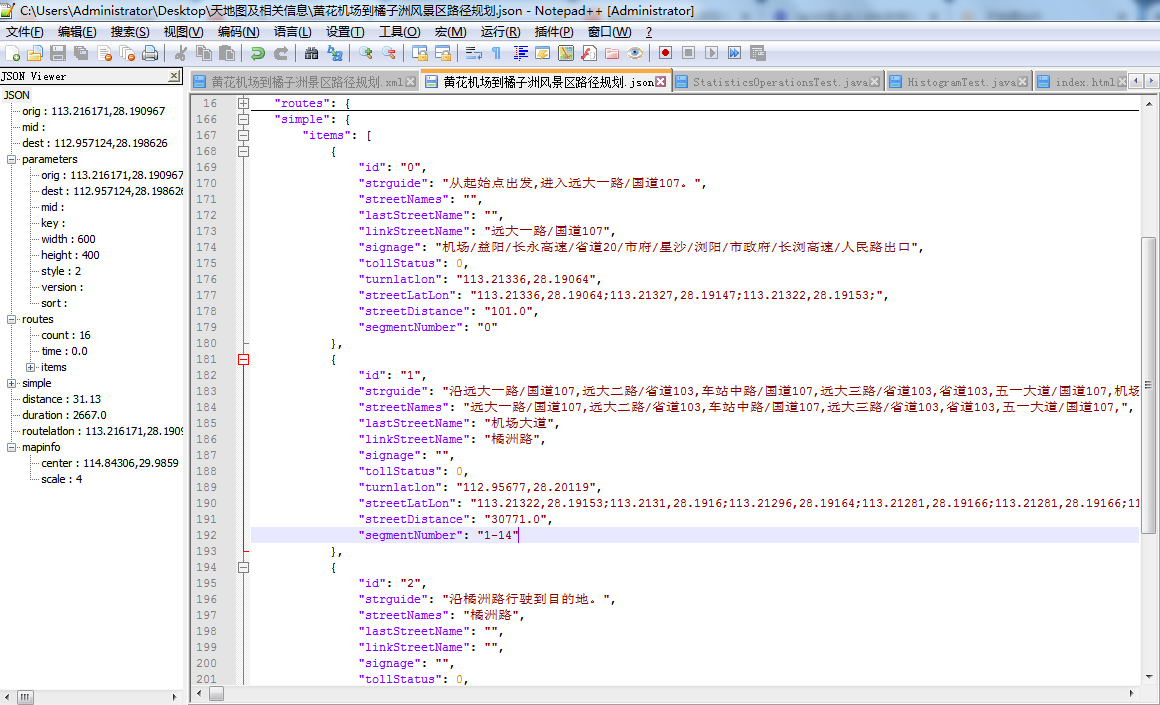Viewport: 1160px width, 705px height.
Task: Click the Zoom in toolbar icon
Action: 366,53
